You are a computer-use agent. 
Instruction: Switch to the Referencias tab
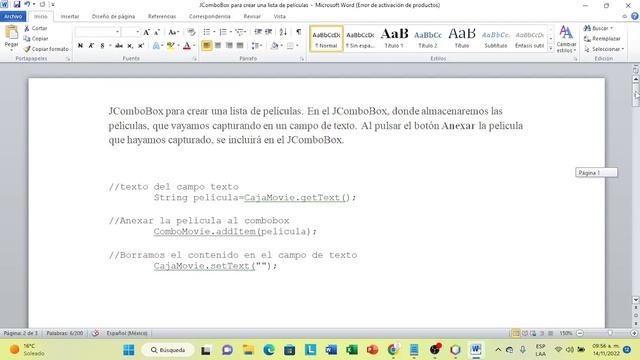pos(162,16)
